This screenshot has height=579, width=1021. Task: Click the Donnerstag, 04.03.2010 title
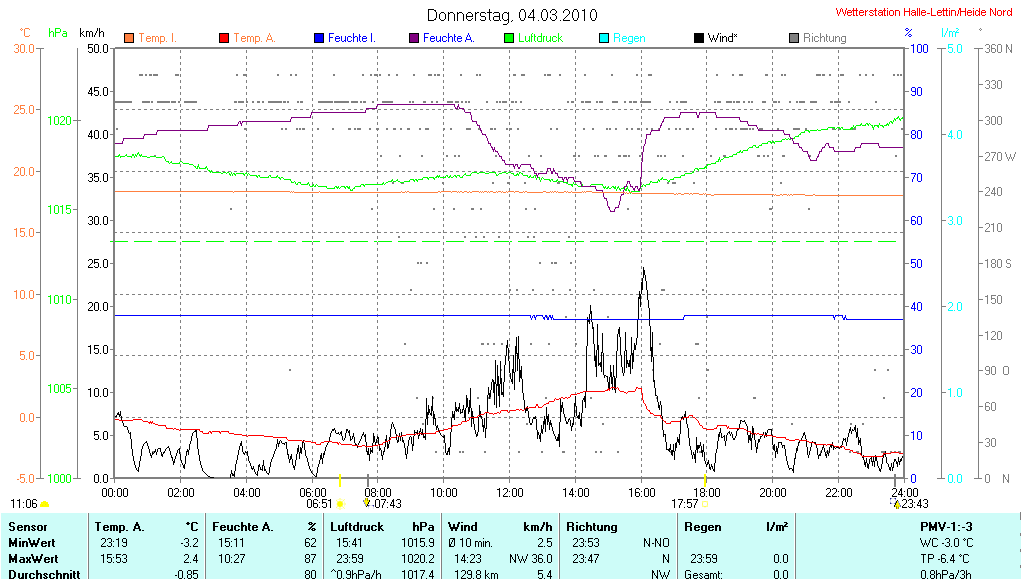[512, 15]
